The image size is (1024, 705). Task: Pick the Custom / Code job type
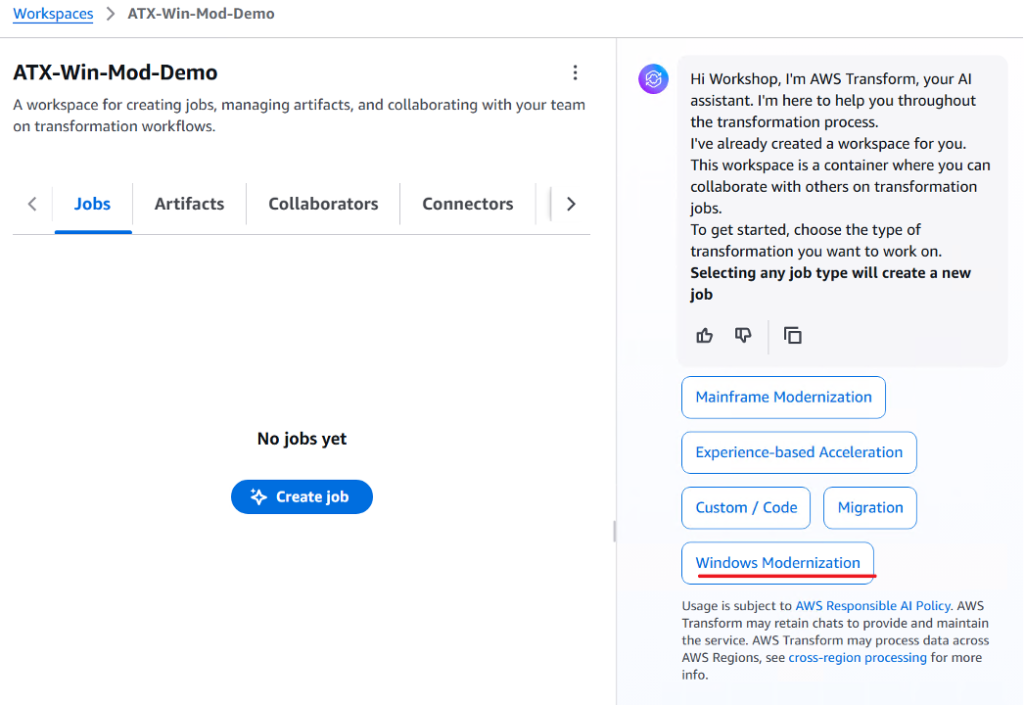[x=746, y=508]
